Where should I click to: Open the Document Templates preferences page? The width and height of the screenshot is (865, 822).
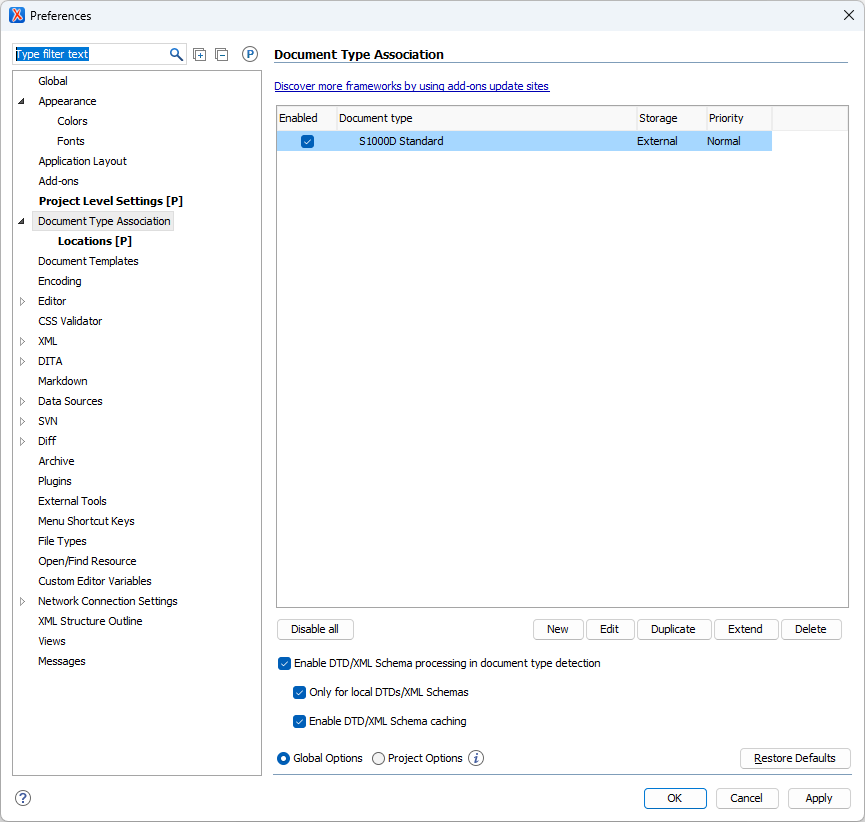88,261
